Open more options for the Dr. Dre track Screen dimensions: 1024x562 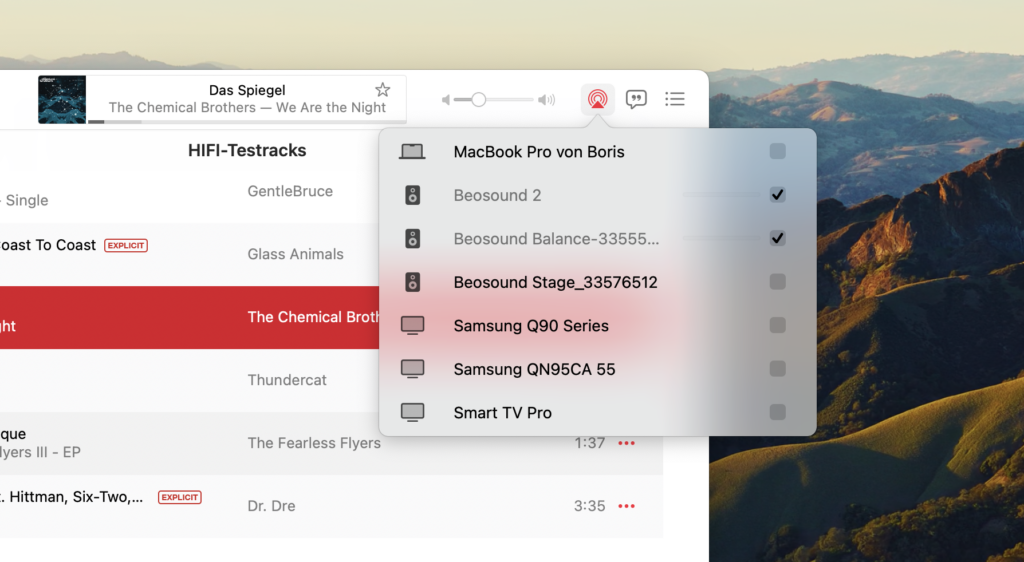coord(626,506)
